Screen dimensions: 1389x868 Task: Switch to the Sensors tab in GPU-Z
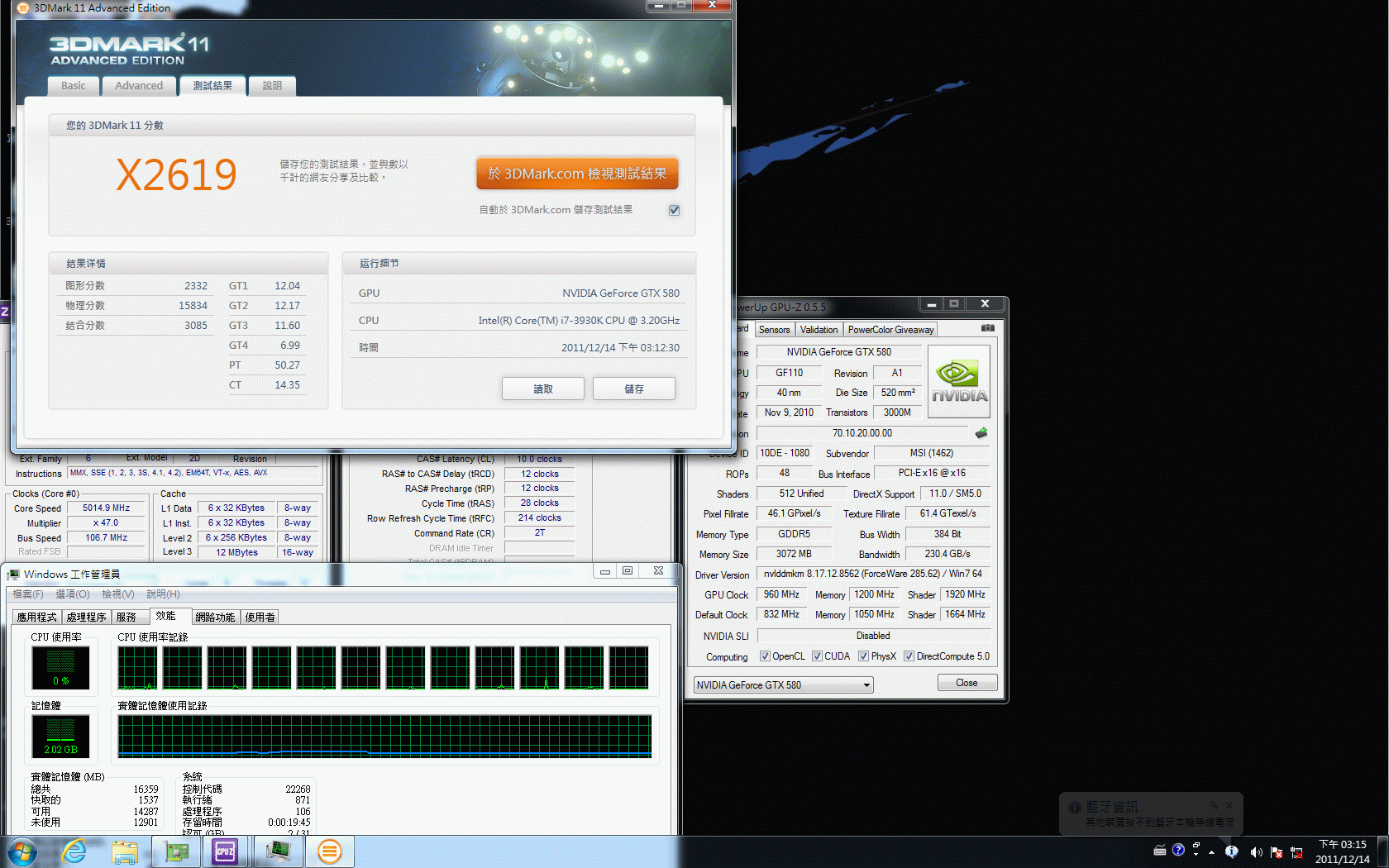pyautogui.click(x=774, y=330)
